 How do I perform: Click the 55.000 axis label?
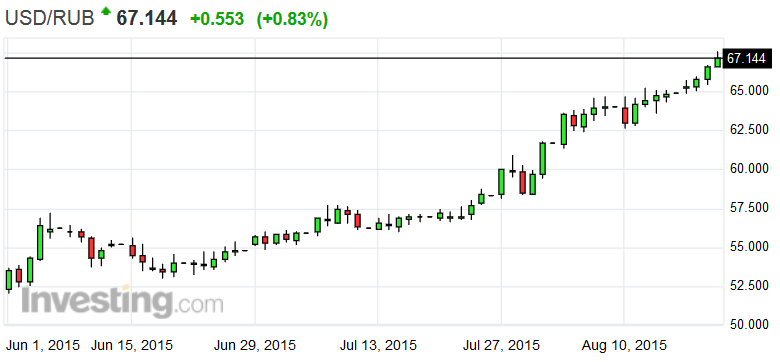pos(748,247)
